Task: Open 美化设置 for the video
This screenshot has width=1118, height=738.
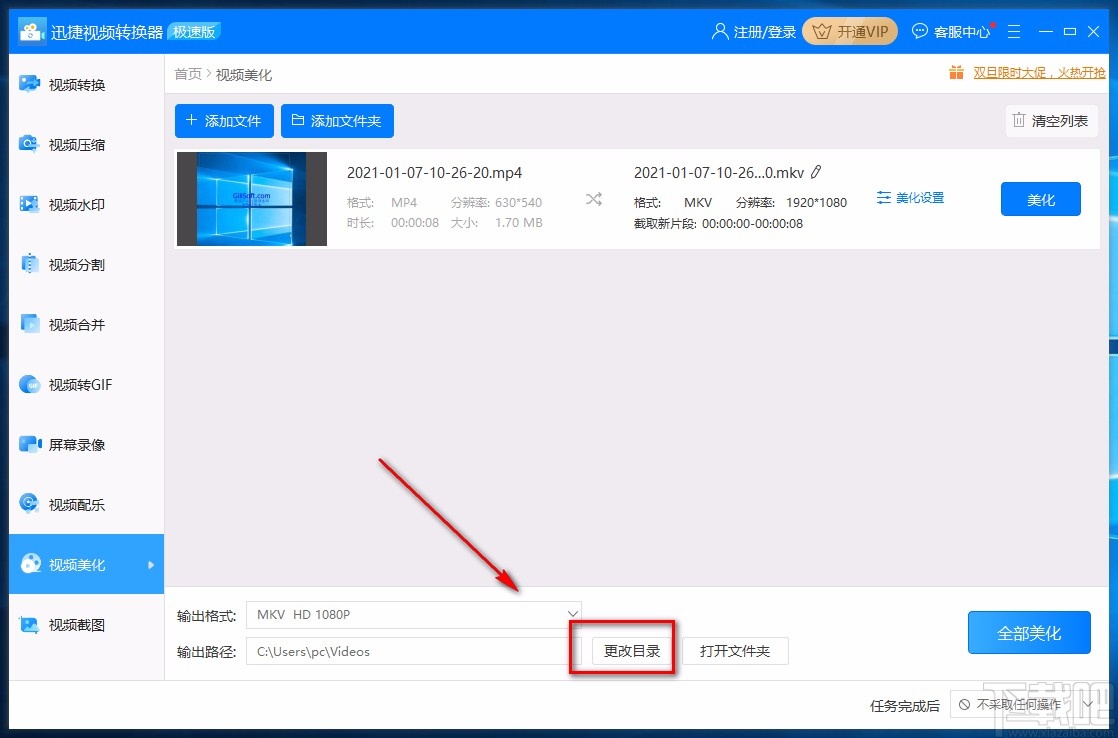Action: [x=909, y=197]
